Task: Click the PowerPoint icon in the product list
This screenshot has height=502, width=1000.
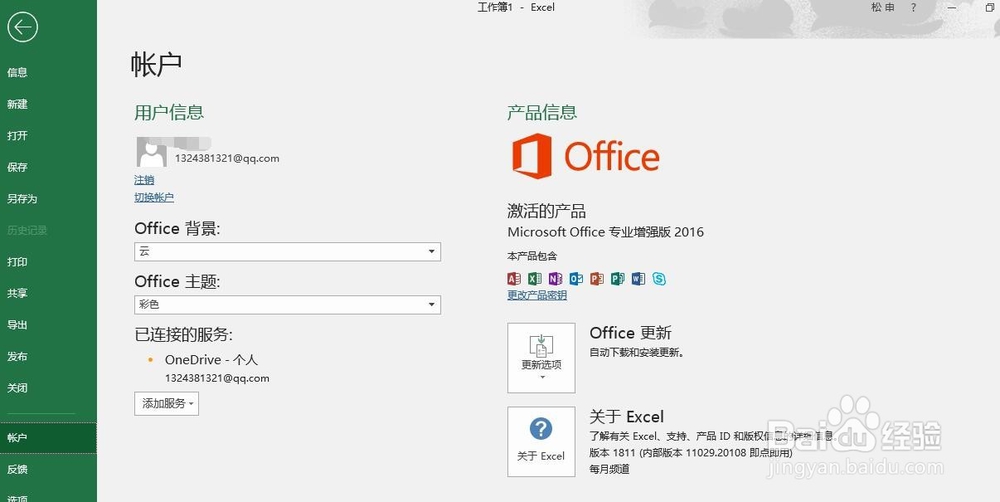Action: 596,279
